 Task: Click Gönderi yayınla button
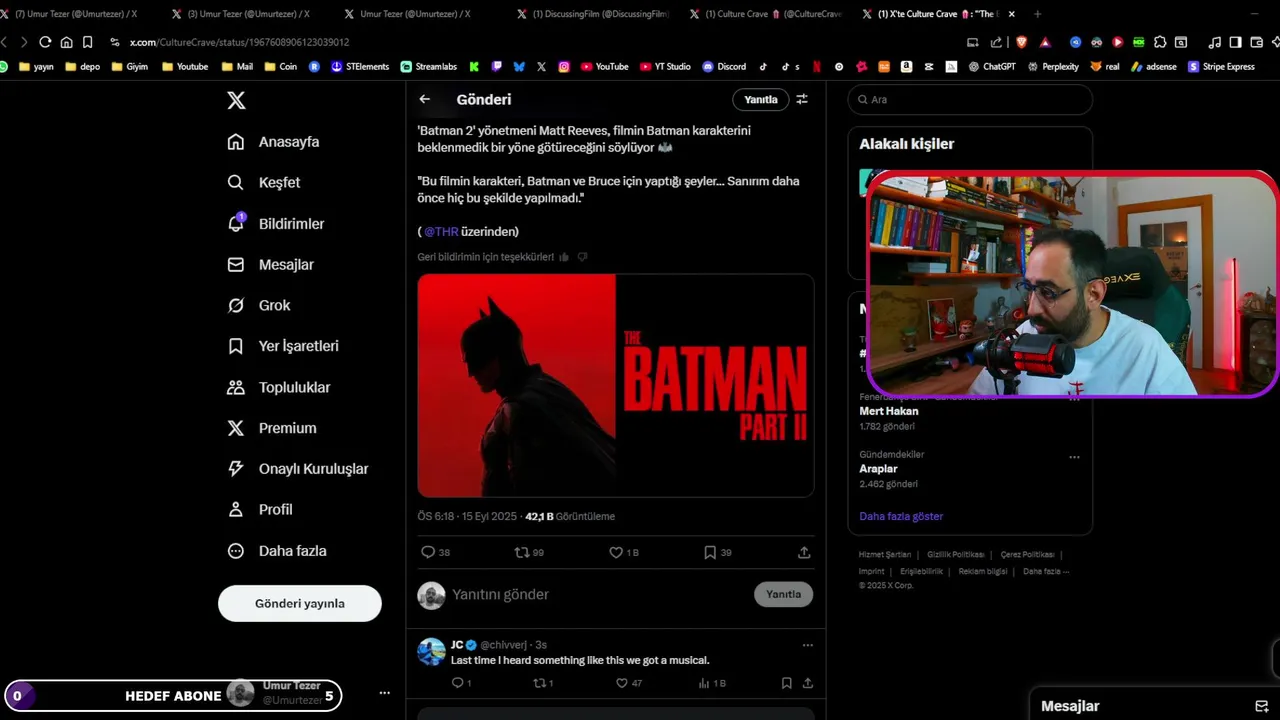[x=300, y=604]
